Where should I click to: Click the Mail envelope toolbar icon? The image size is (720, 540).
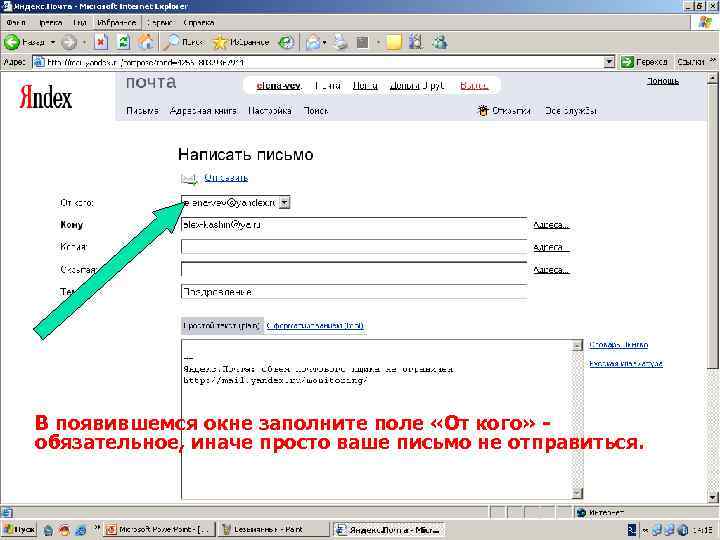pyautogui.click(x=313, y=43)
